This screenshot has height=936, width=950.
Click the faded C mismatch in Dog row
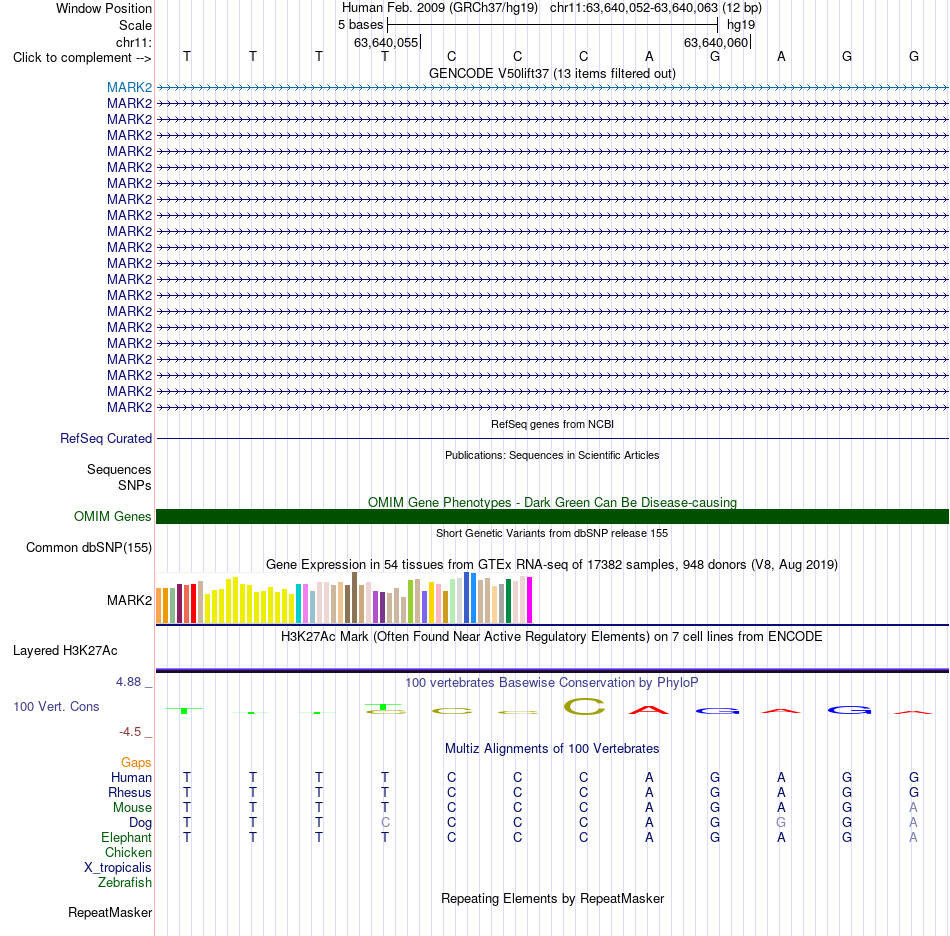(x=385, y=823)
